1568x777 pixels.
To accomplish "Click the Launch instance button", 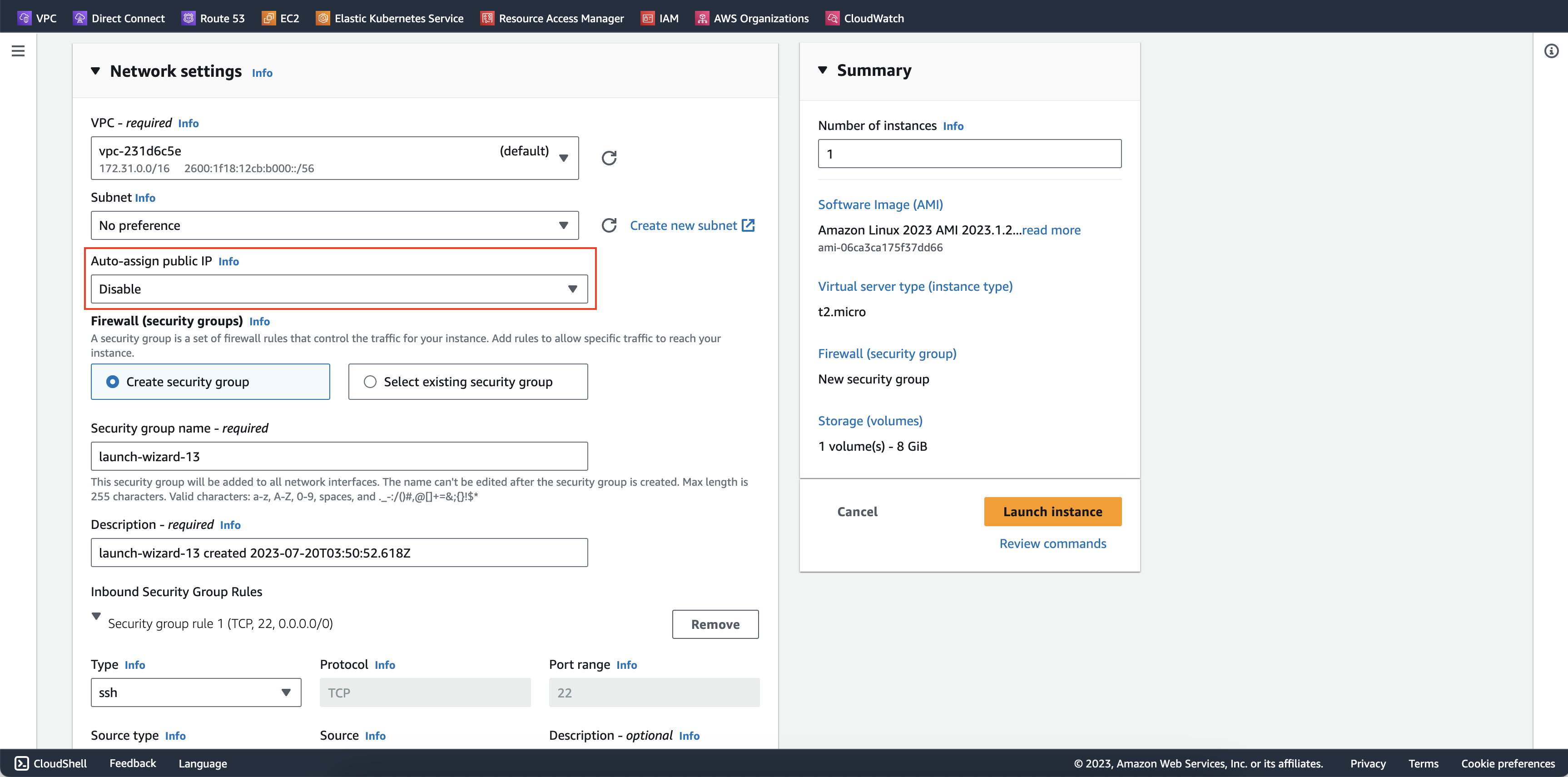I will [x=1052, y=512].
